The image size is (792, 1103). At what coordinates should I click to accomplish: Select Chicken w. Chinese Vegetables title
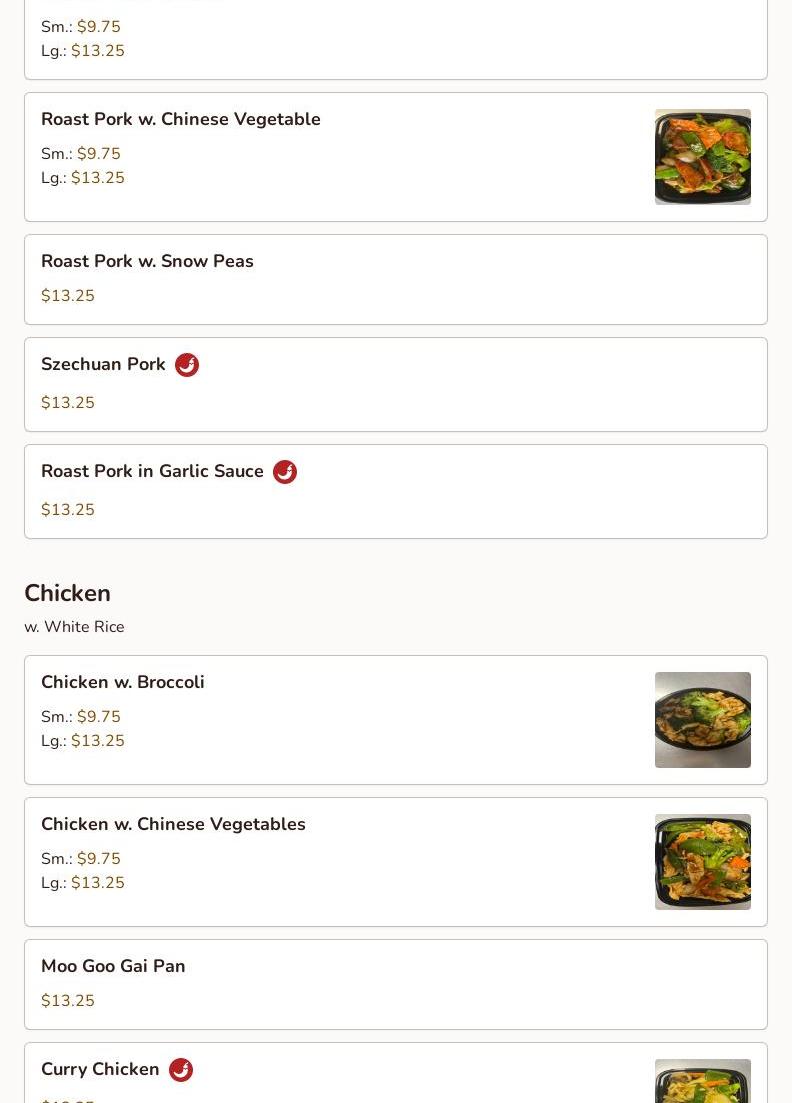(173, 824)
